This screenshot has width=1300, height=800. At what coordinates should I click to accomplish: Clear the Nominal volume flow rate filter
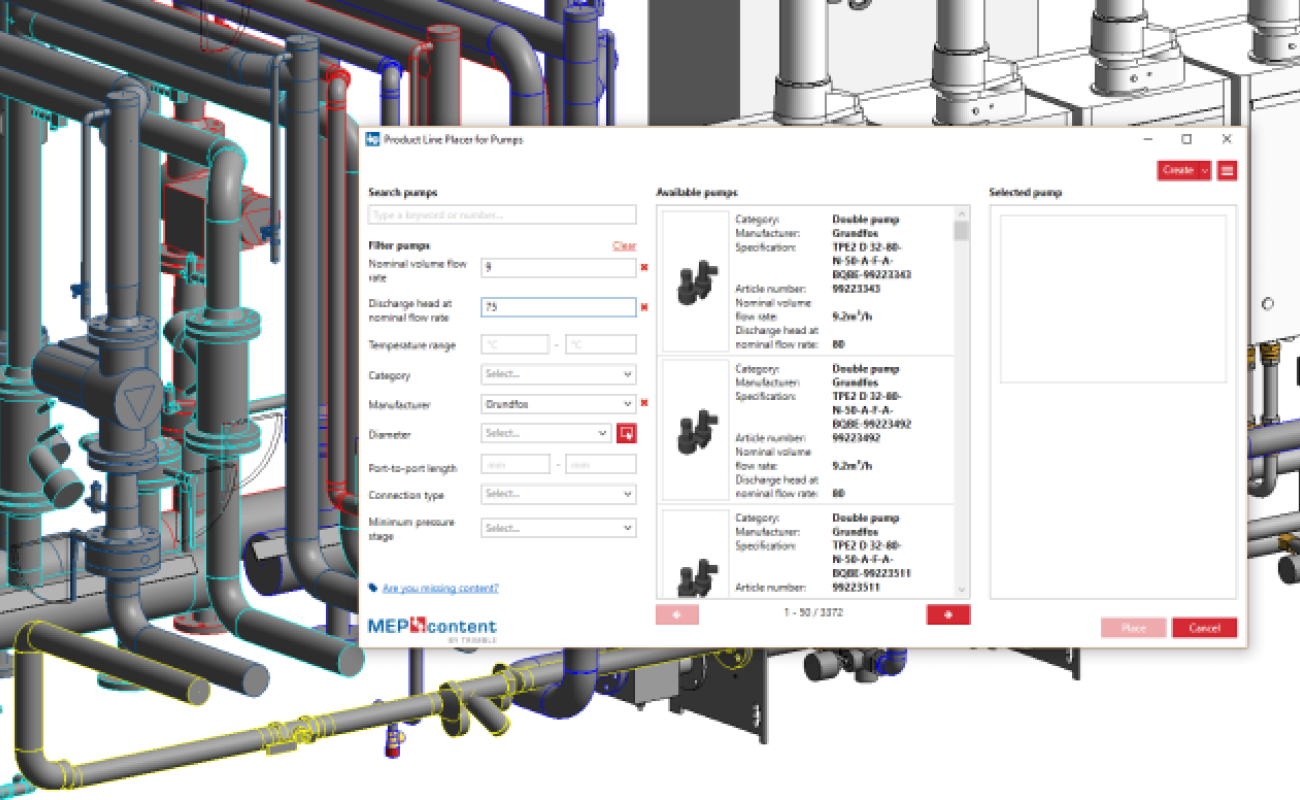tap(644, 267)
